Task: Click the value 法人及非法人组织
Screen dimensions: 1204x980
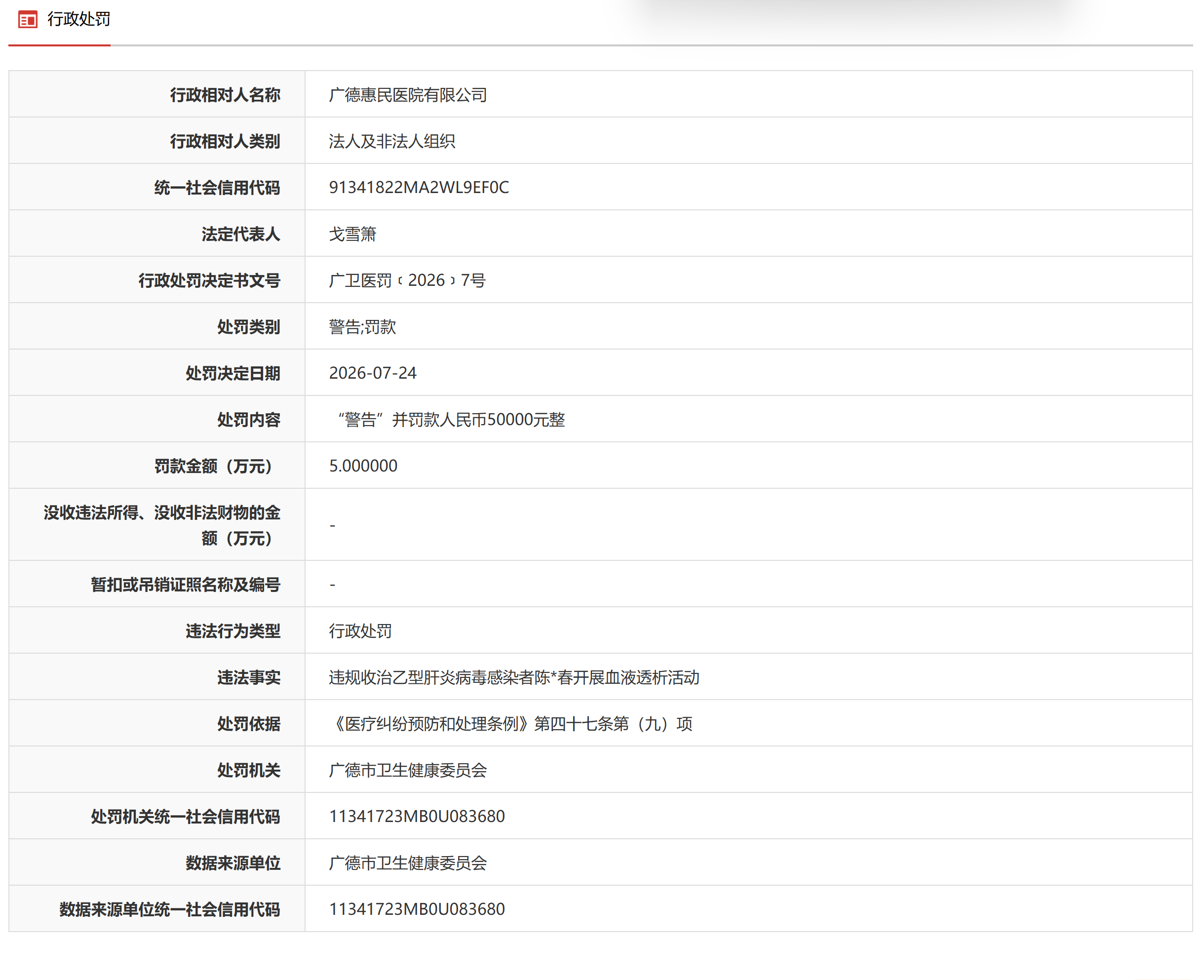Action: tap(392, 141)
